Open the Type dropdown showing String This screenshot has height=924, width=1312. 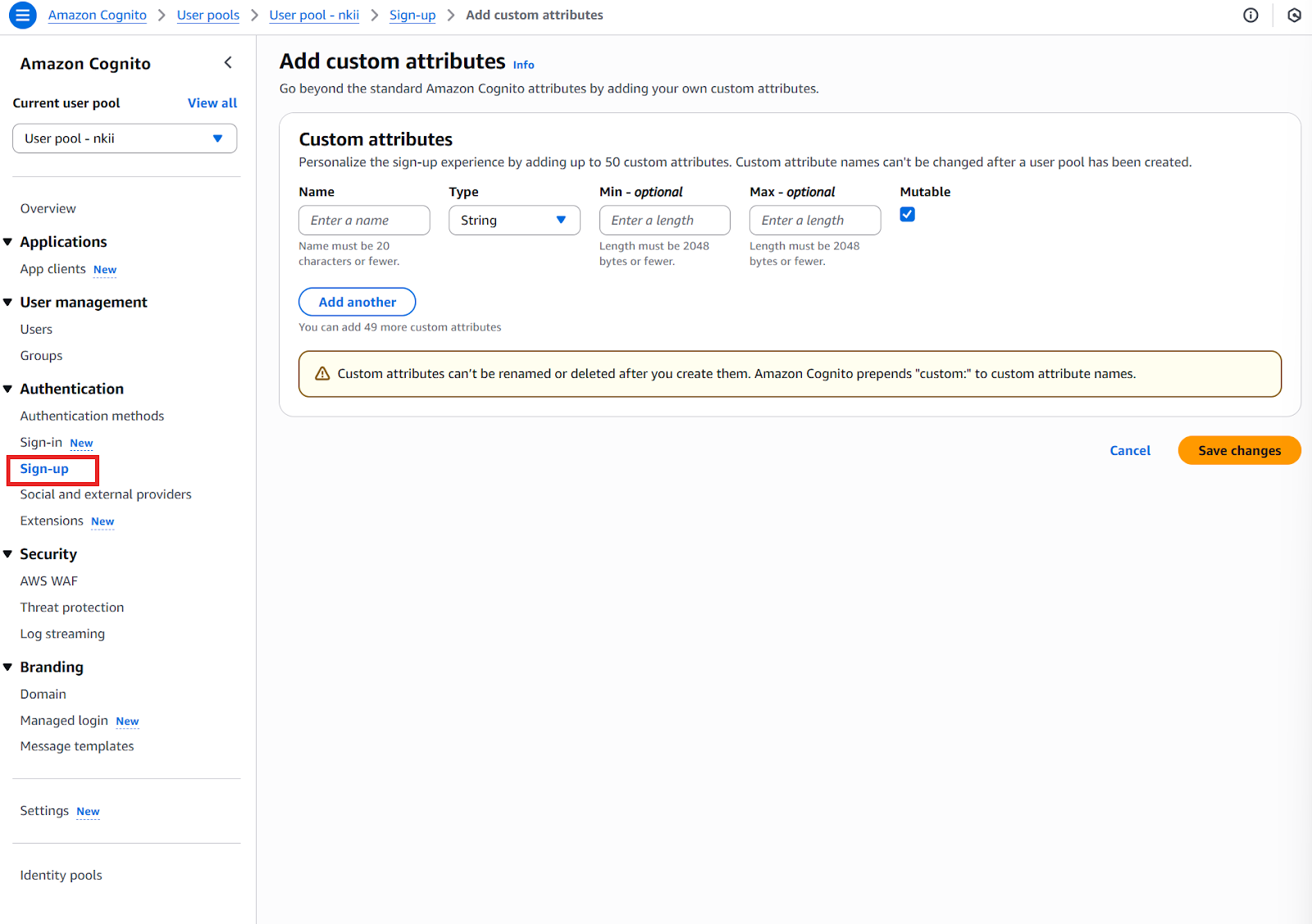513,220
